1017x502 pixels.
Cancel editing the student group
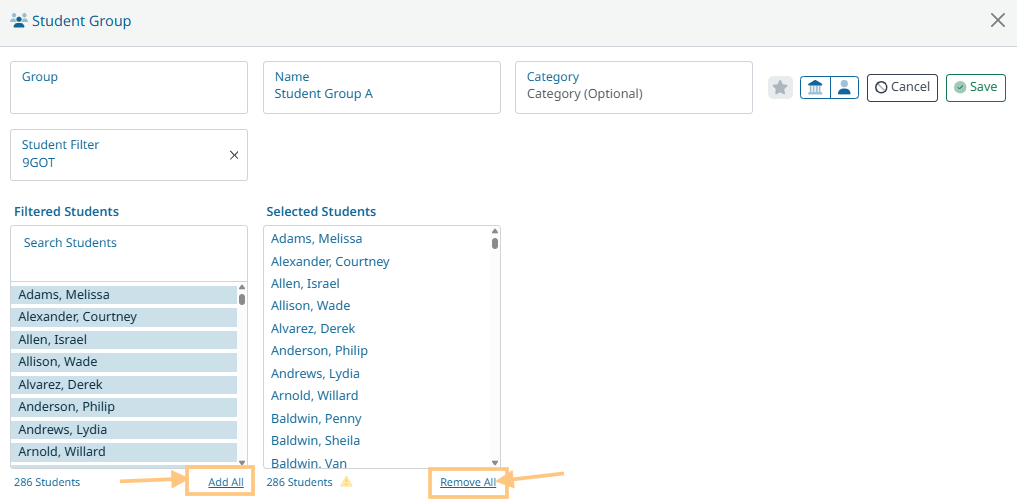click(902, 88)
